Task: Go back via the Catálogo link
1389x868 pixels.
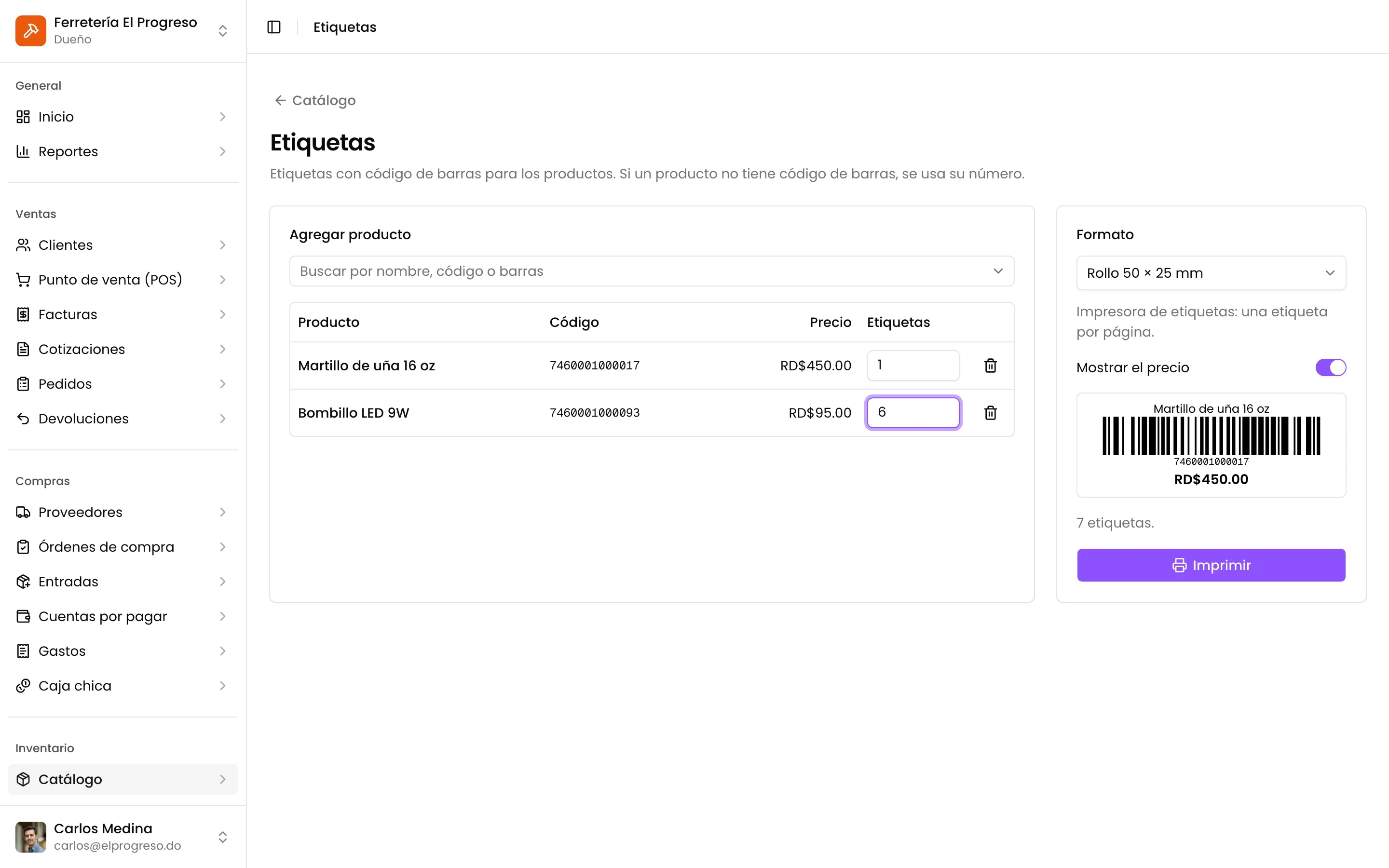Action: click(x=315, y=100)
